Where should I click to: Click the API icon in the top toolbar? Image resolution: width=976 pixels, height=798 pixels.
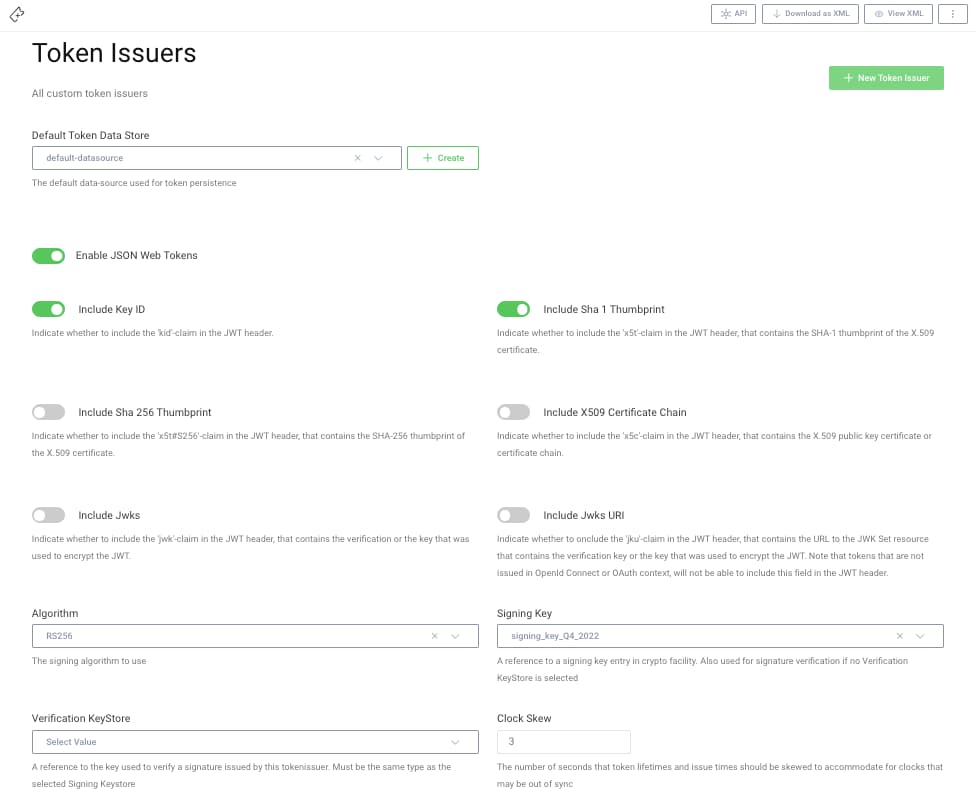(x=727, y=13)
